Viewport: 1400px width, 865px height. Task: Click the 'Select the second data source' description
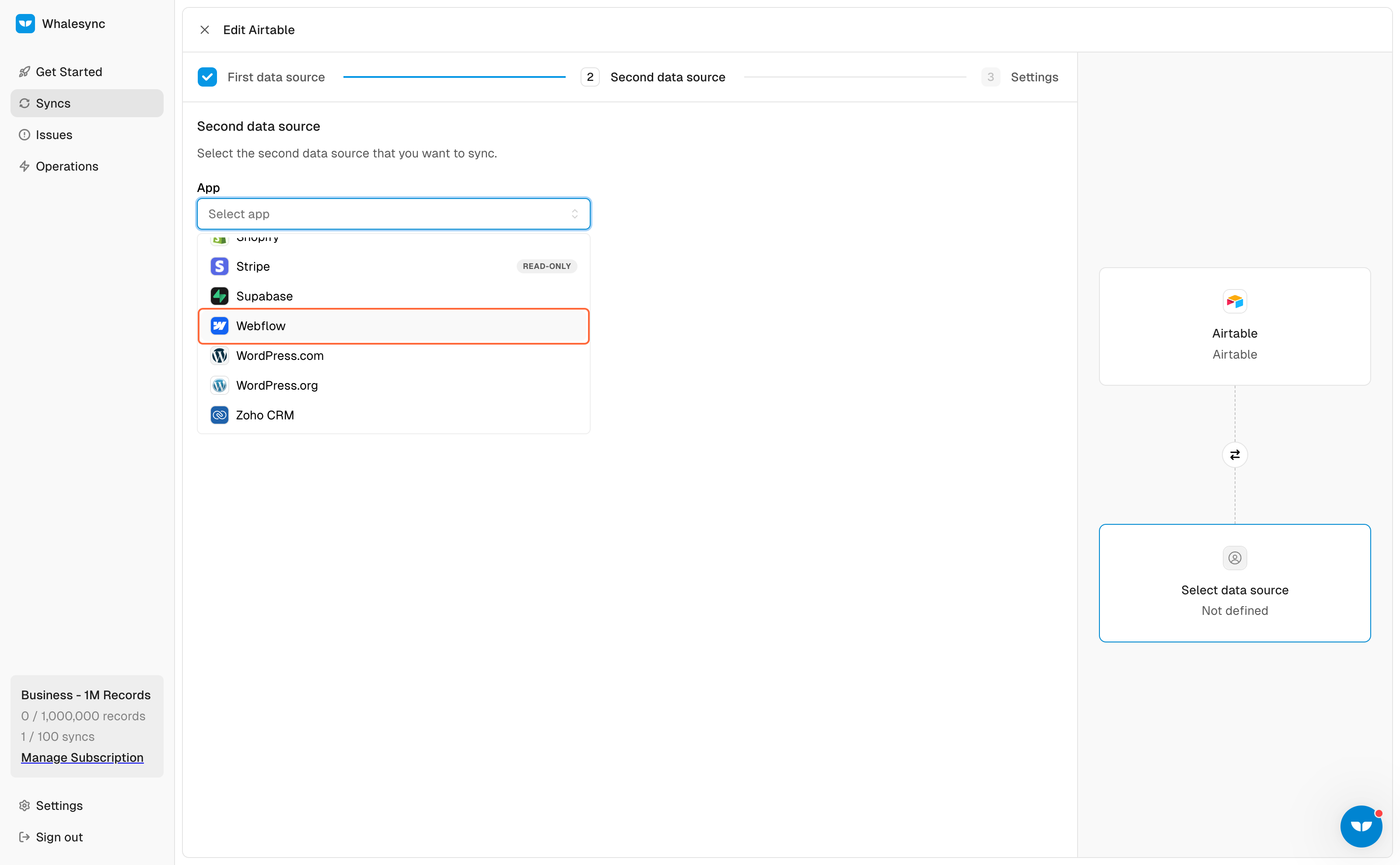coord(347,153)
